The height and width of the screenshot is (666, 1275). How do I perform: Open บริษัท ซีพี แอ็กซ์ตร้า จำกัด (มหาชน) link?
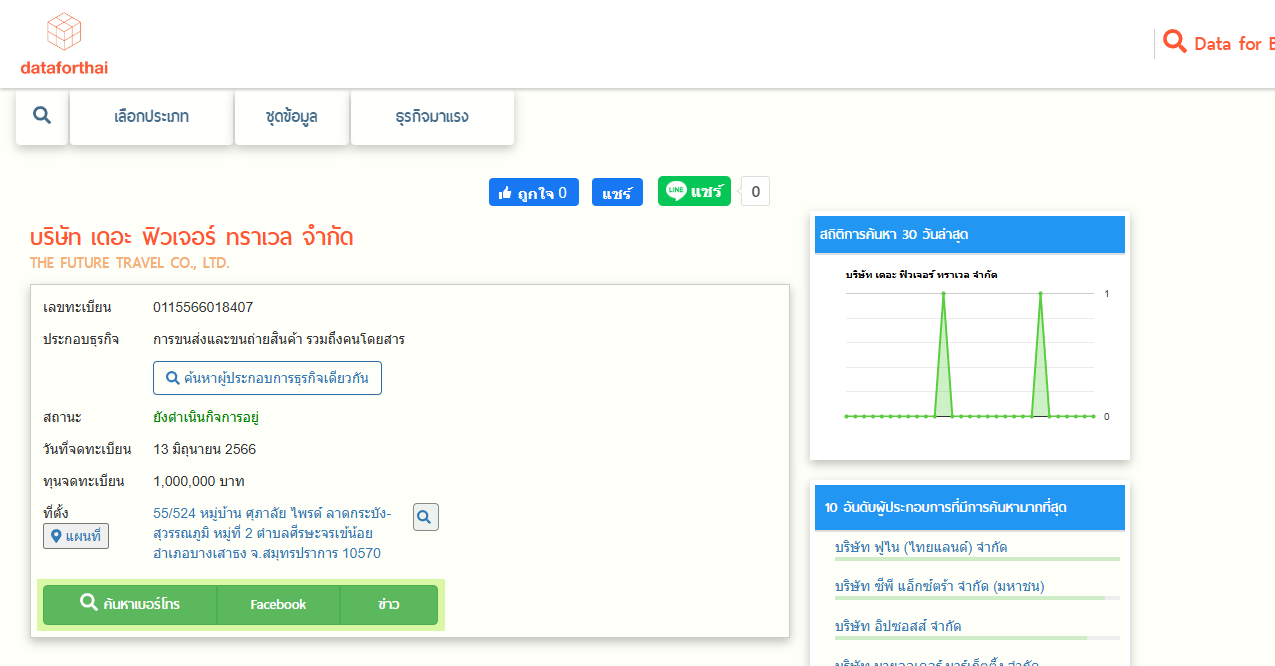point(939,586)
